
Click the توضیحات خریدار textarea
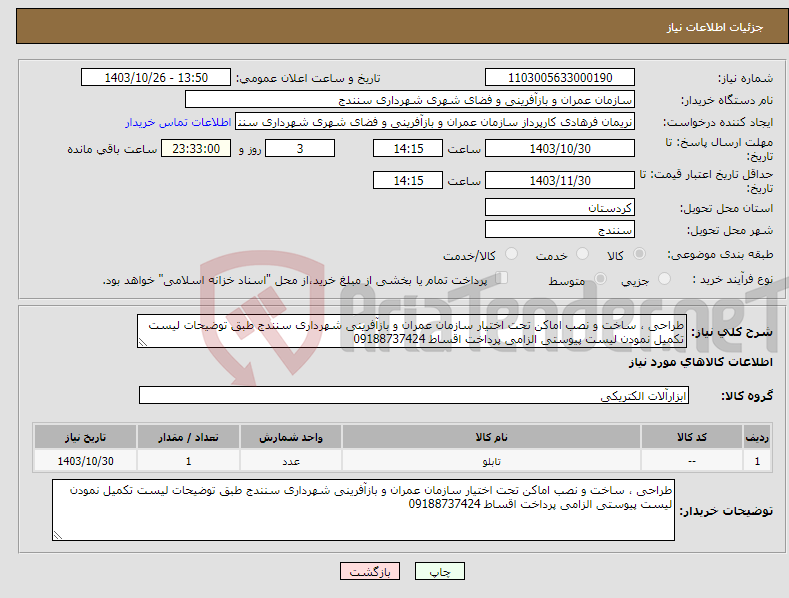click(363, 510)
